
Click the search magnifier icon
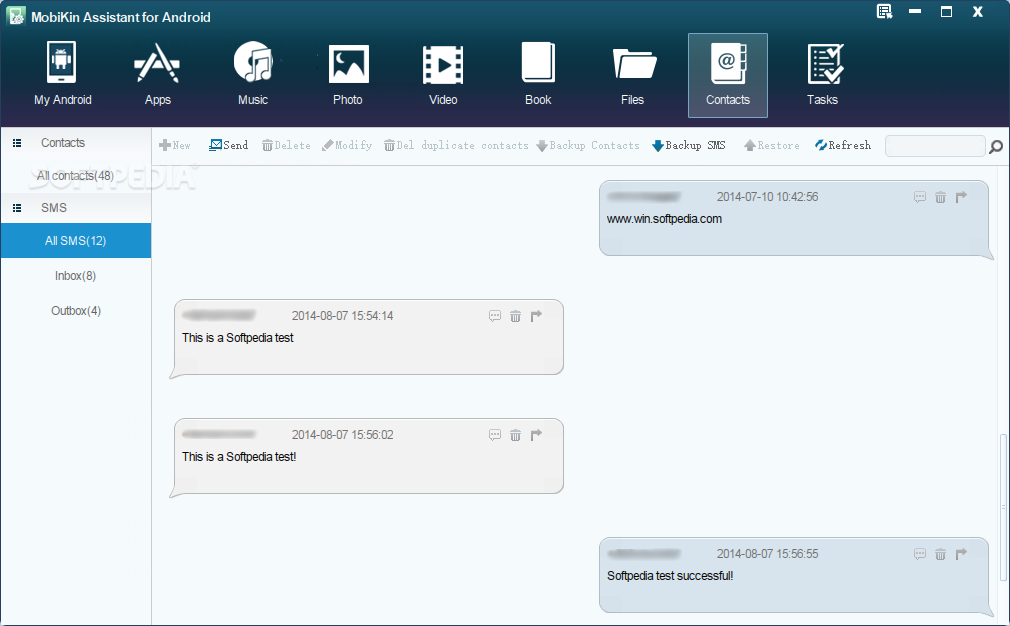[x=996, y=147]
